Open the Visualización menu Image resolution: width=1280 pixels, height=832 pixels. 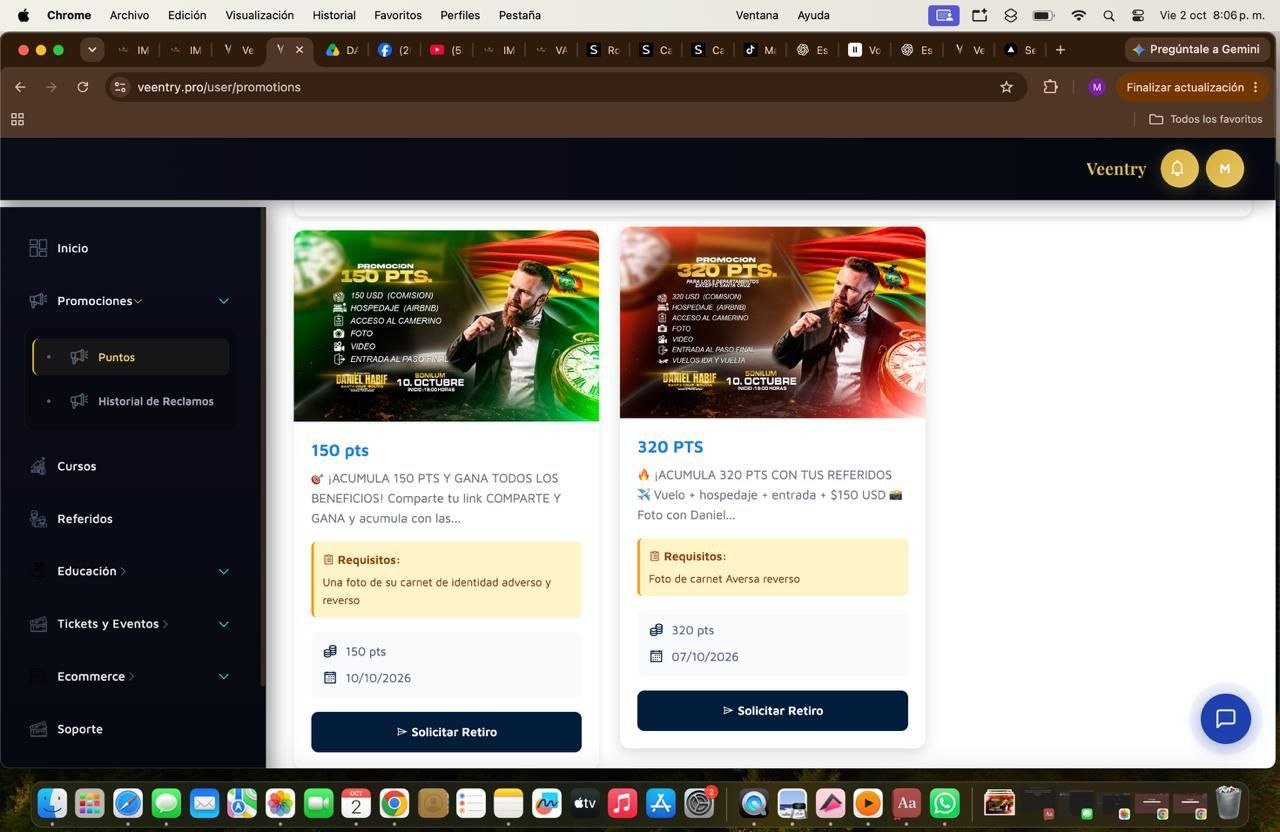(260, 15)
